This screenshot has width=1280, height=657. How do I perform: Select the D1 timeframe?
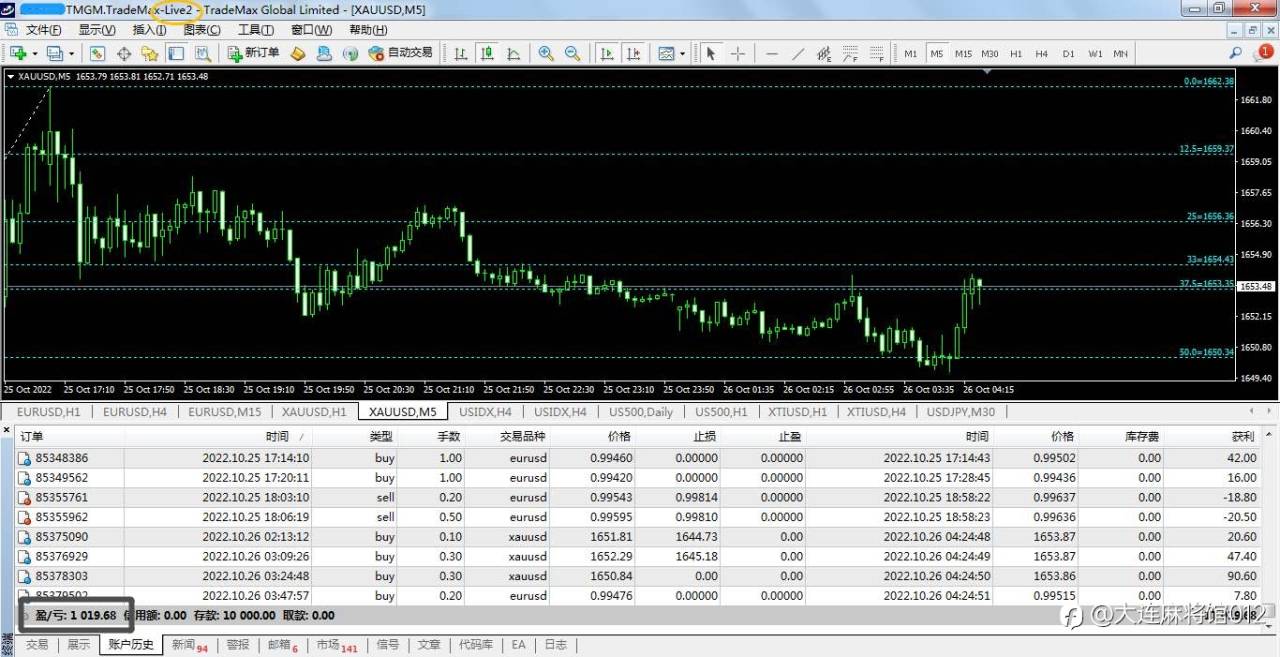pyautogui.click(x=1068, y=53)
